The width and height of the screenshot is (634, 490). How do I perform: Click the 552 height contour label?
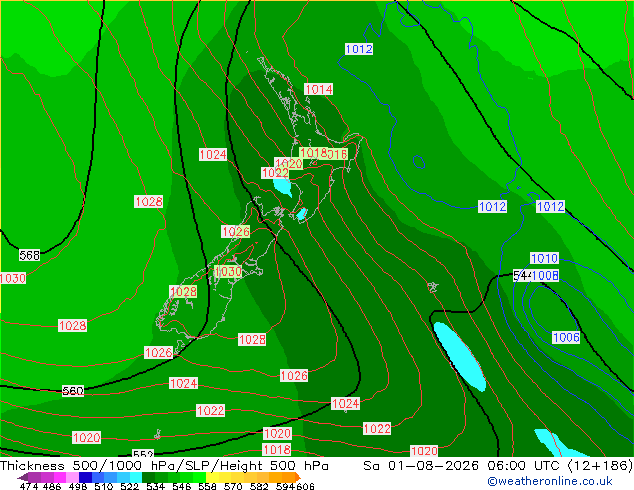point(143,453)
